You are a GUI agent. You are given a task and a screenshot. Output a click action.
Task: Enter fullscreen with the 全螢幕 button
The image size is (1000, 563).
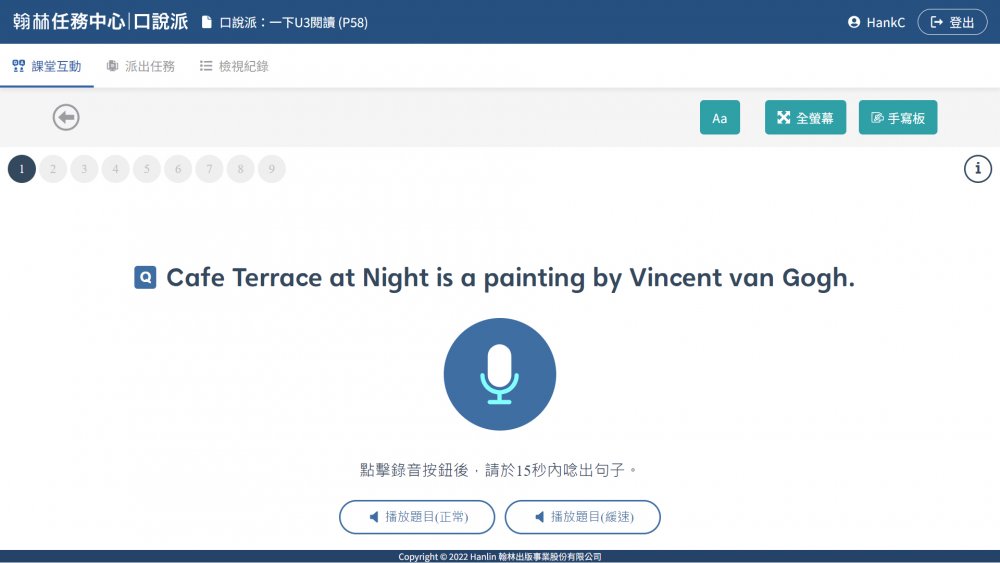pyautogui.click(x=805, y=118)
